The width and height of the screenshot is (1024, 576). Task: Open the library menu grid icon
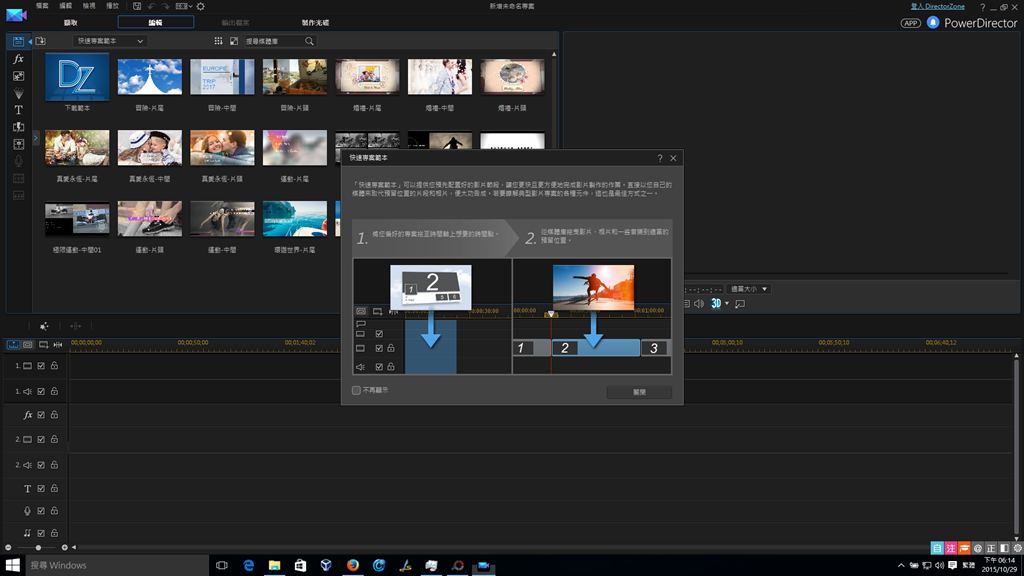pyautogui.click(x=218, y=41)
